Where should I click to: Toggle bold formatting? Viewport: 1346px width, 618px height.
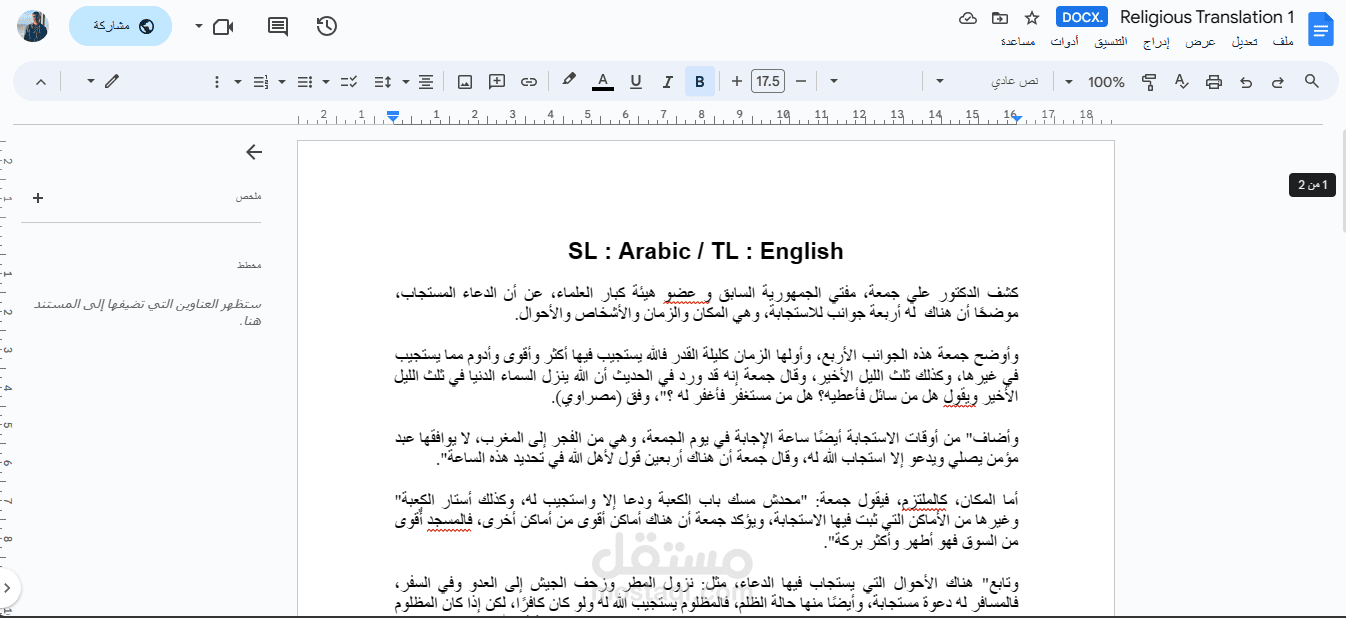click(700, 81)
